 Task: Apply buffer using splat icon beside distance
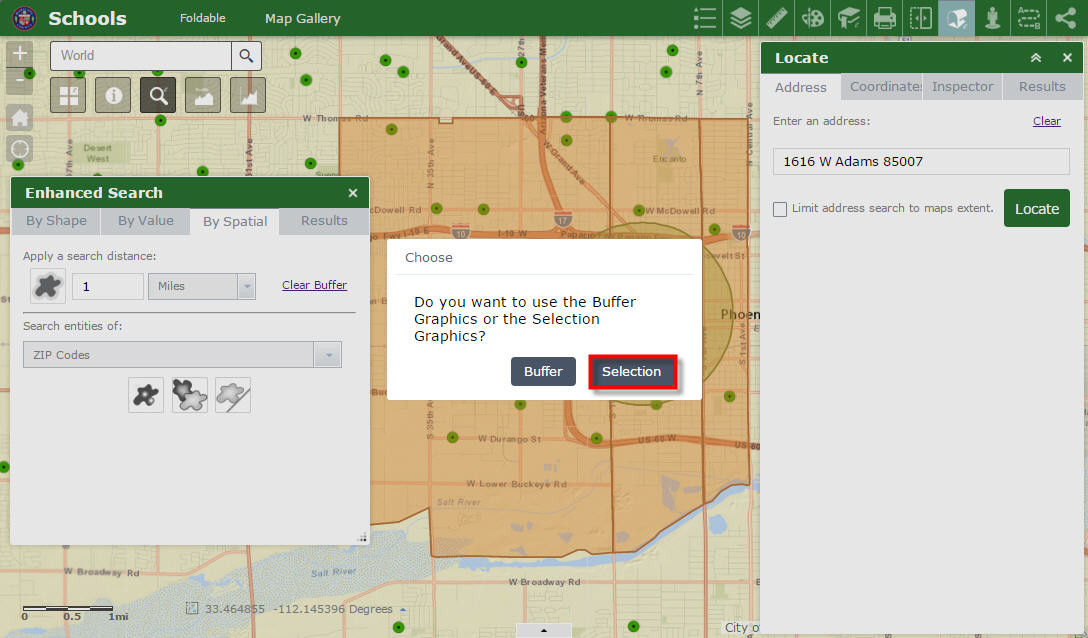tap(48, 286)
